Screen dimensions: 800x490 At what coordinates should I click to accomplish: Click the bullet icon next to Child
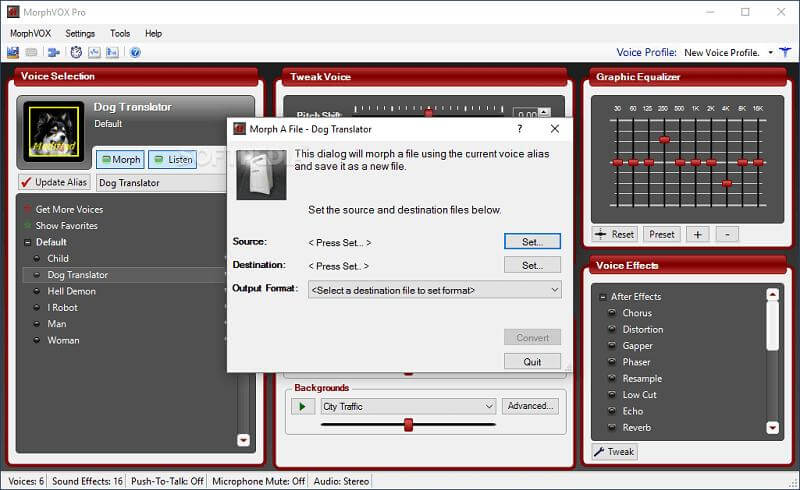click(x=37, y=258)
